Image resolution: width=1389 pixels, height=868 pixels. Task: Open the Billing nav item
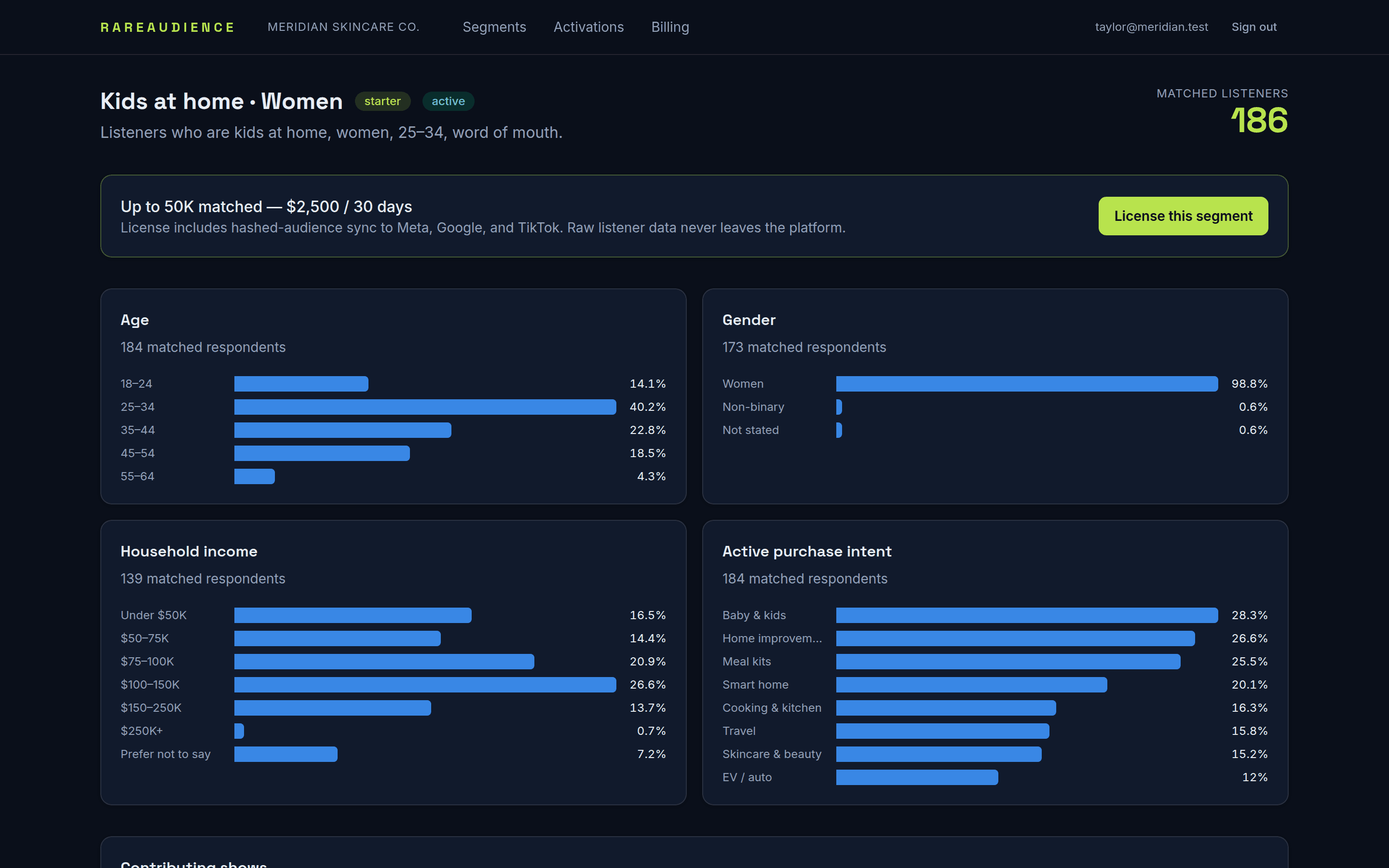pos(670,27)
